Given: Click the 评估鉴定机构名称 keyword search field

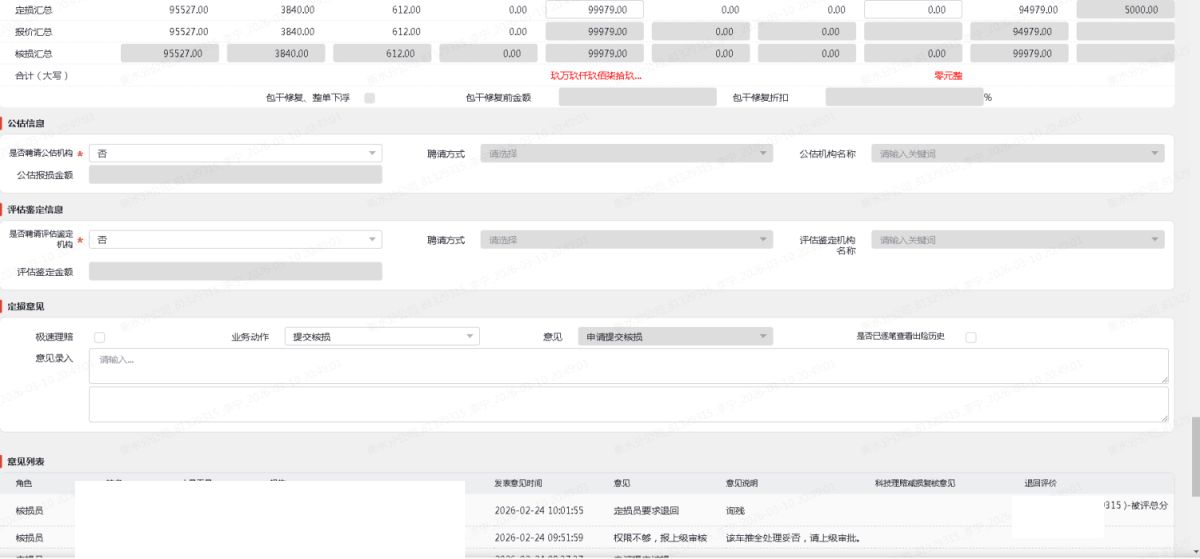Looking at the screenshot, I should tap(1017, 240).
